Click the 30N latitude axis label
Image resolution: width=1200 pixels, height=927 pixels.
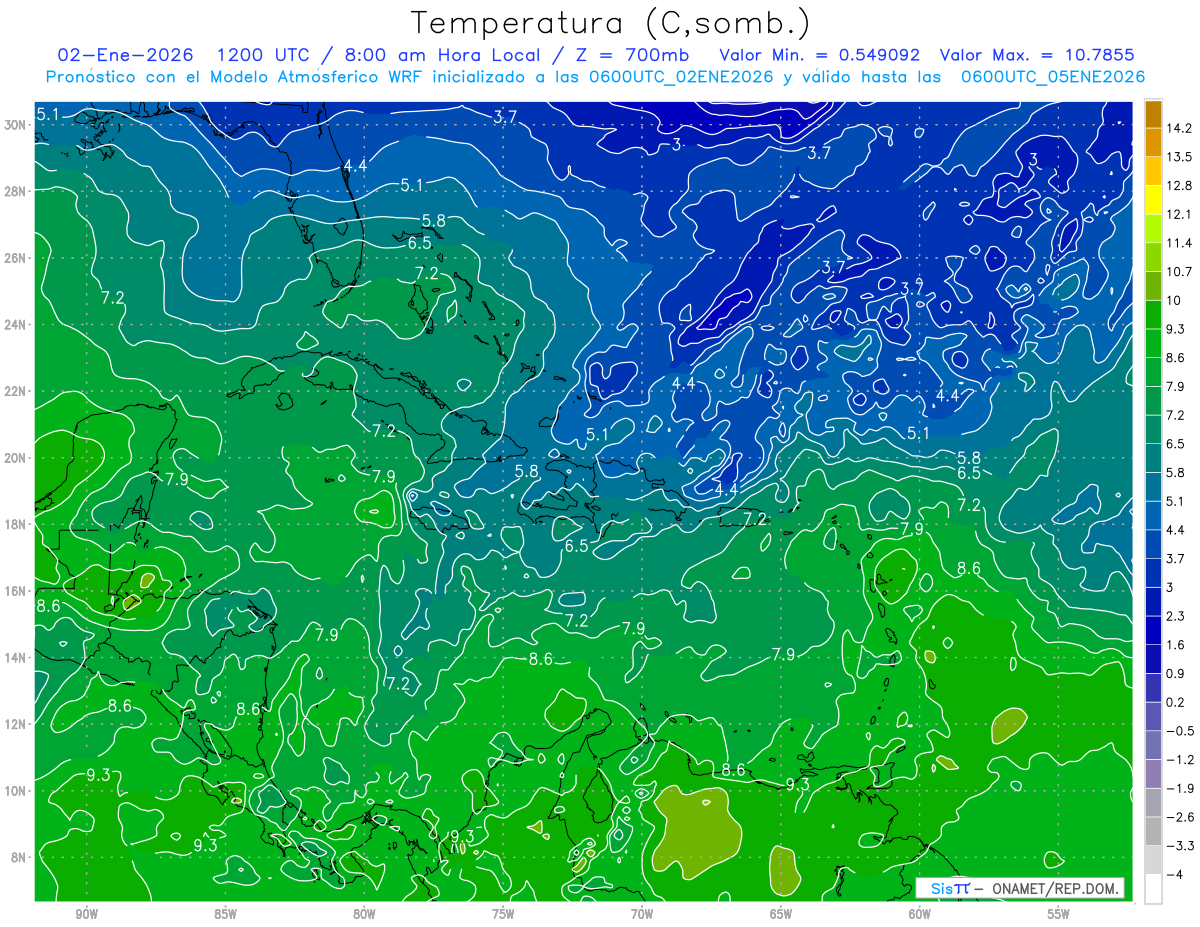(17, 124)
